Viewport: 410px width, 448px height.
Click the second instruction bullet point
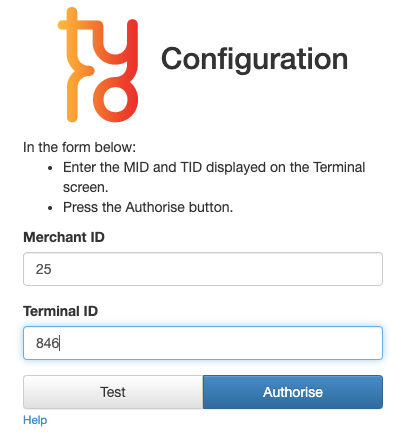point(50,208)
